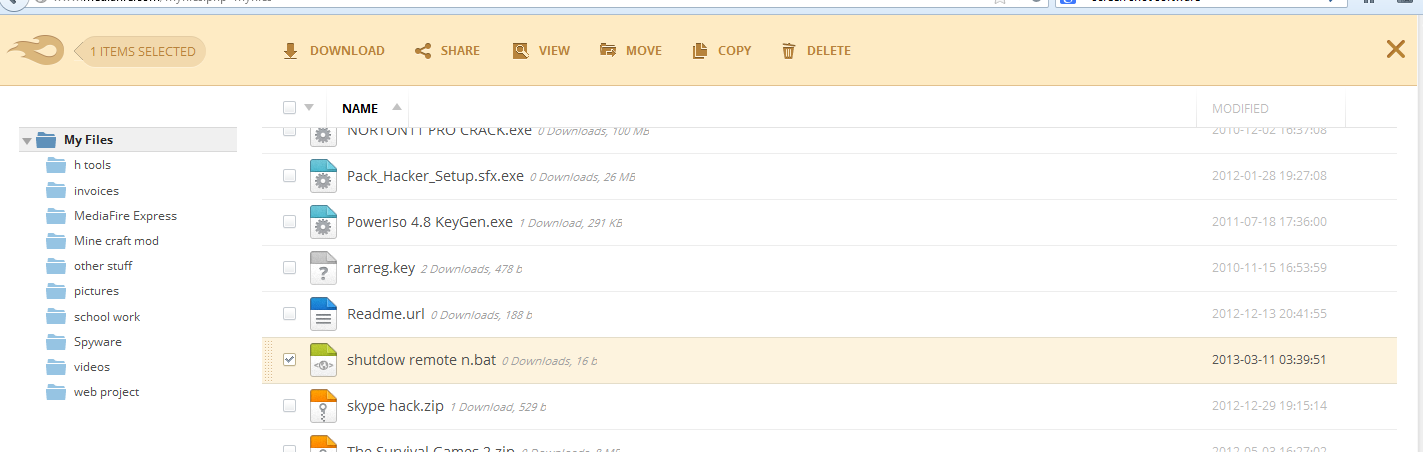Click the MediaFire Express folder icon
The width and height of the screenshot is (1423, 452).
tap(56, 215)
